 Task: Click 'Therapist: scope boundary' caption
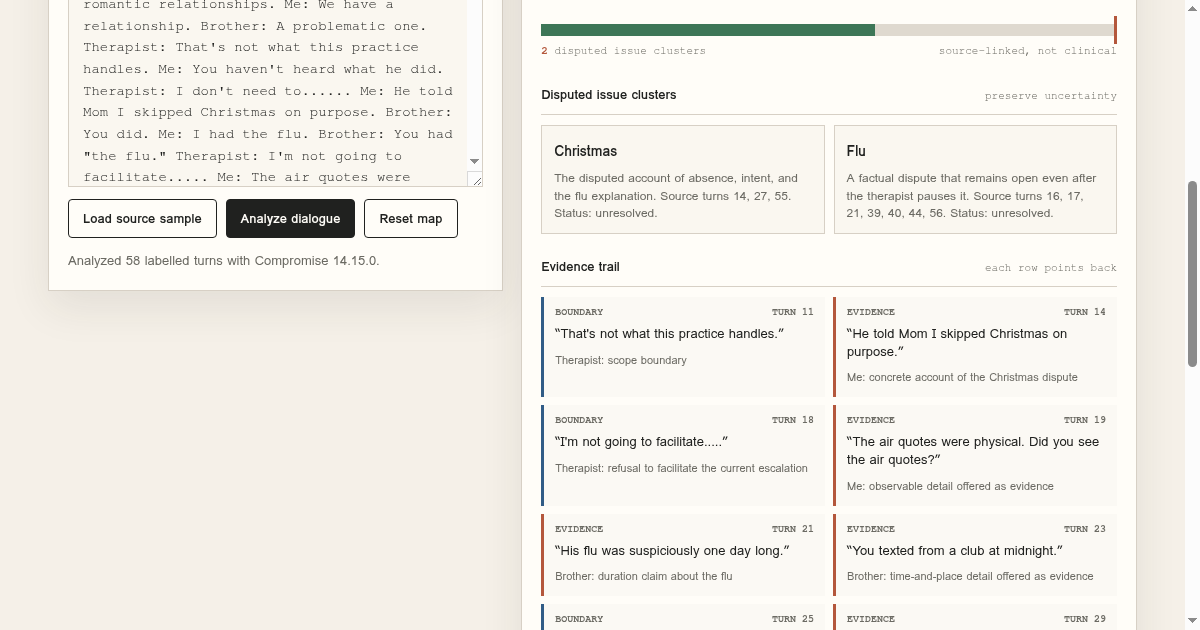(621, 360)
